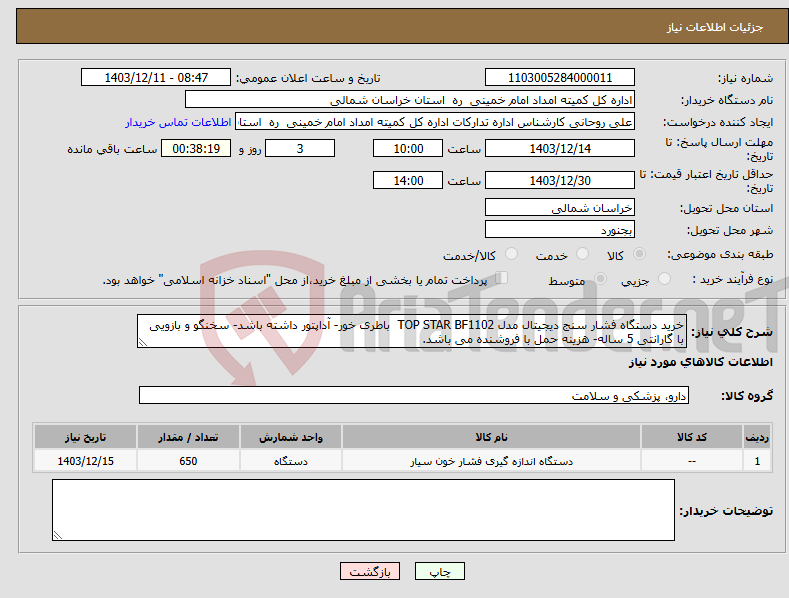Click the remaining time countdown field
This screenshot has height=598, width=789.
[196, 148]
